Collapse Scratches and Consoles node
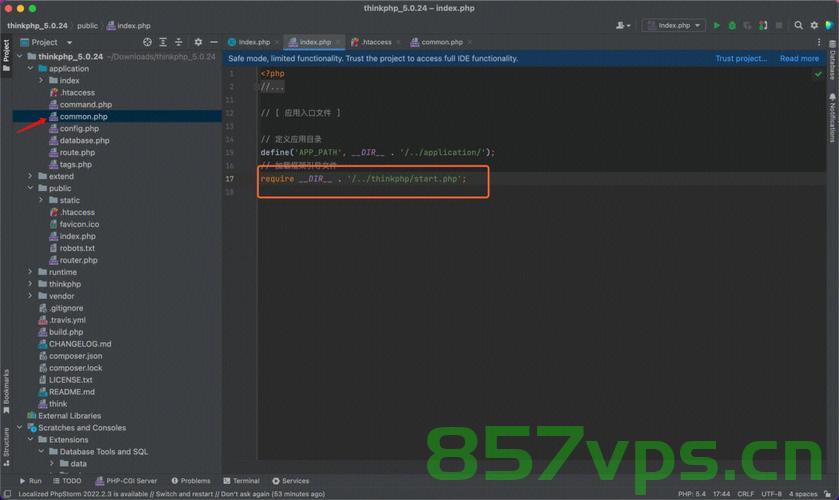This screenshot has width=839, height=500. point(20,427)
